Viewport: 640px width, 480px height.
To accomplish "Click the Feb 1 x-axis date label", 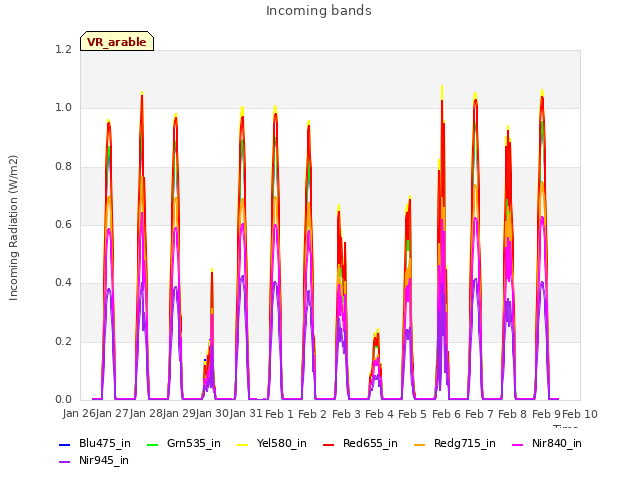I will coord(279,414).
